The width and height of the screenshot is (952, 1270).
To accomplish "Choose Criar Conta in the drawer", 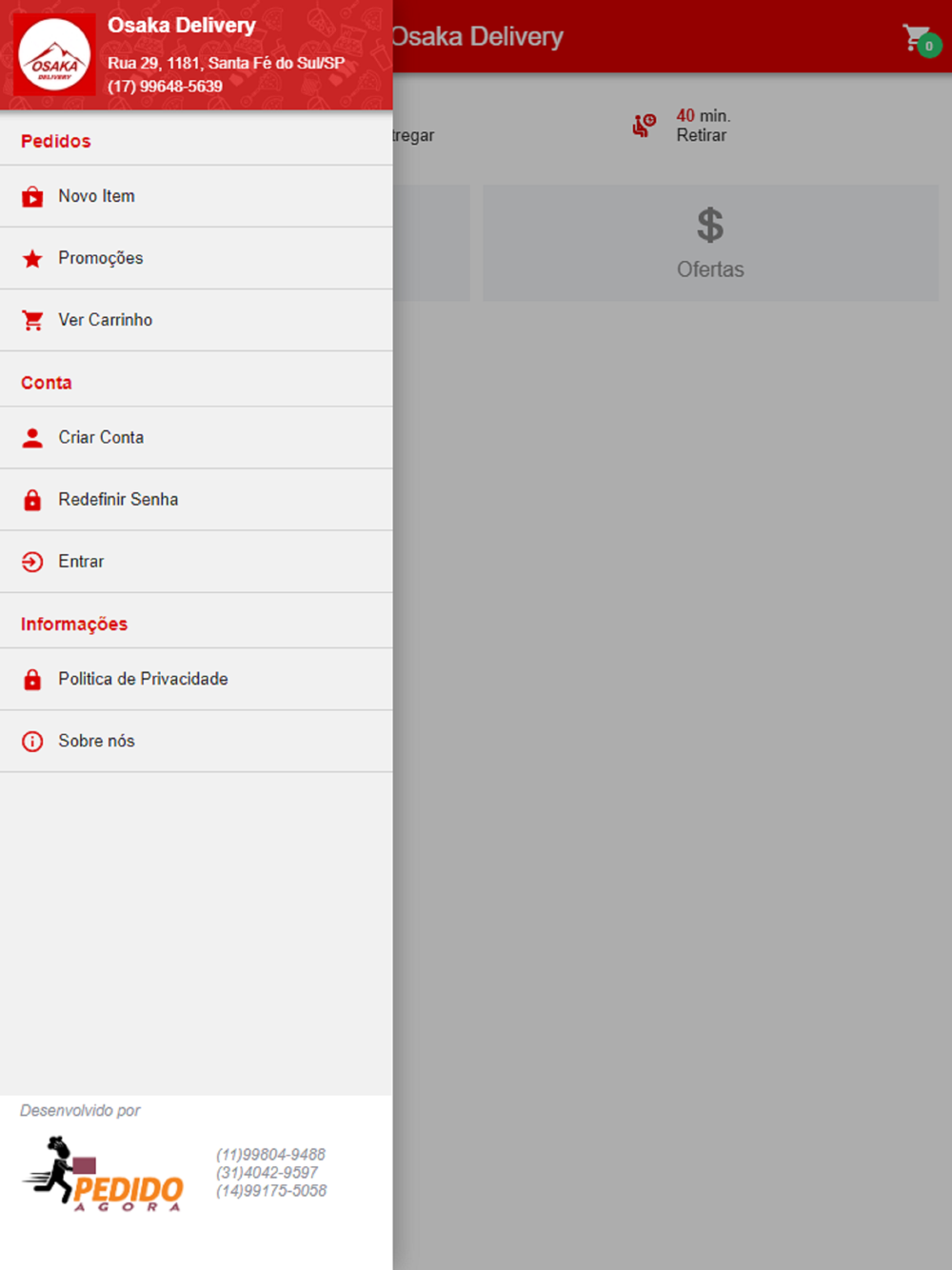I will pos(196,438).
